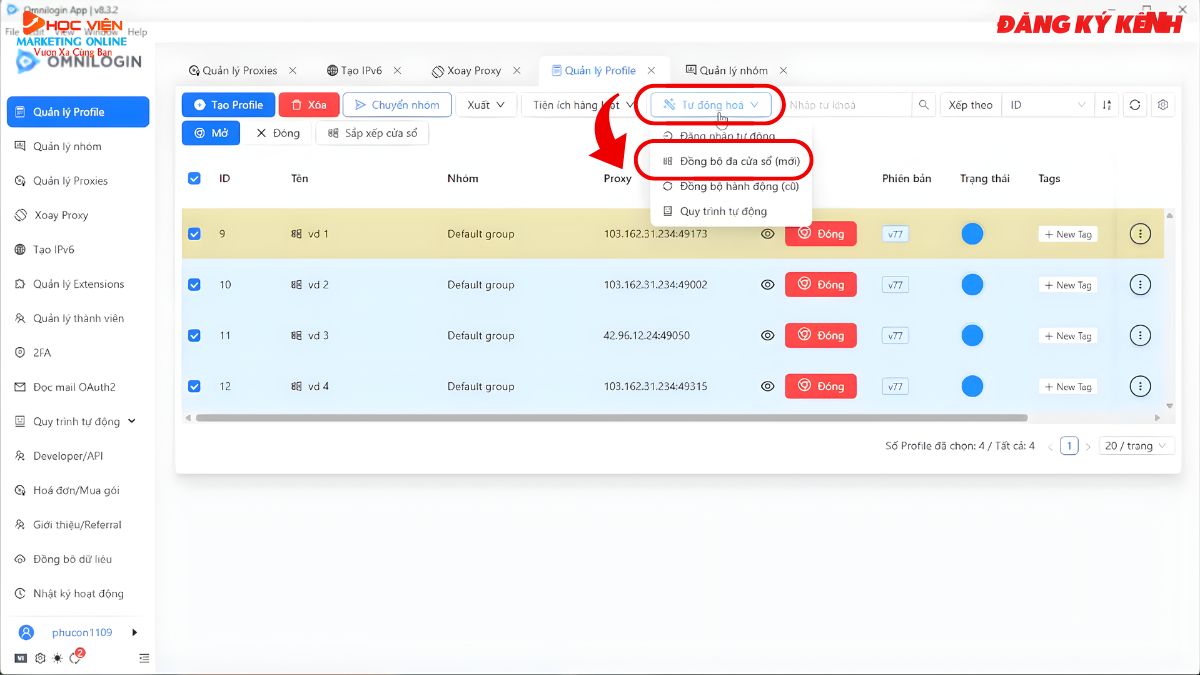
Task: Click the theme brightness icon at bottom left
Action: pyautogui.click(x=58, y=658)
